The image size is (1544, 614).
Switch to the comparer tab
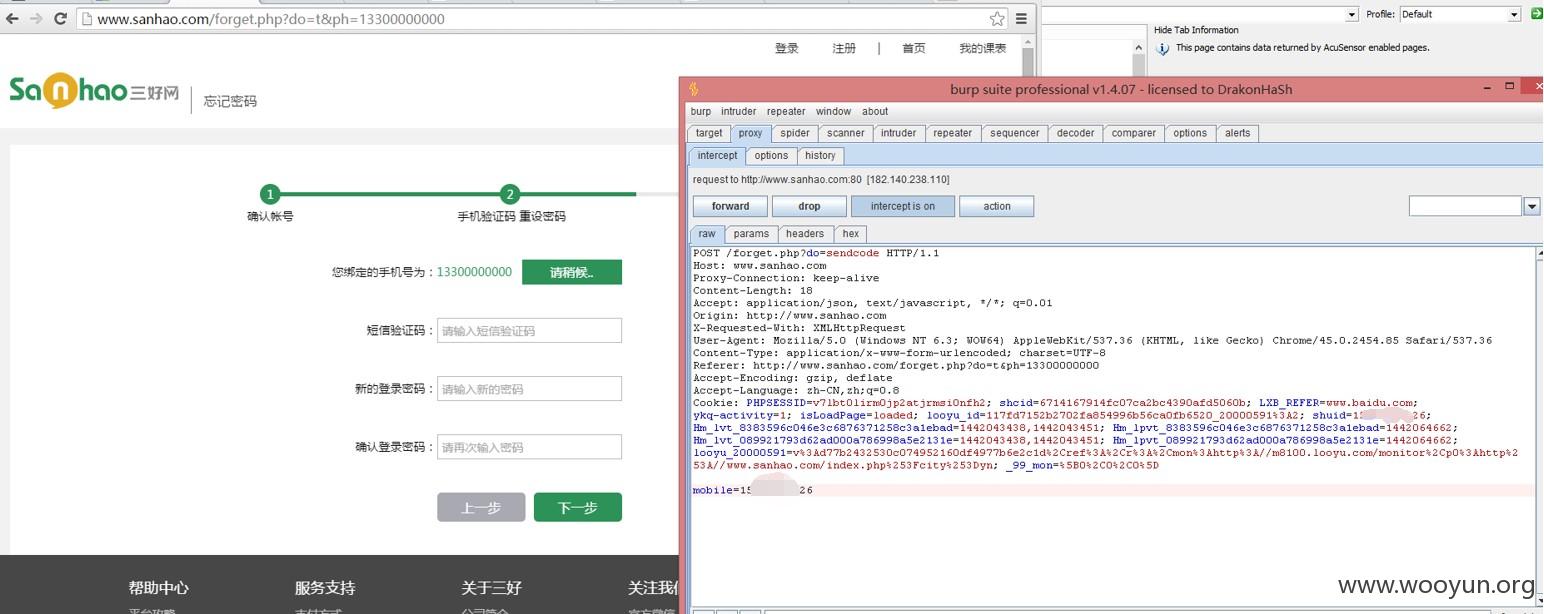[x=1133, y=133]
